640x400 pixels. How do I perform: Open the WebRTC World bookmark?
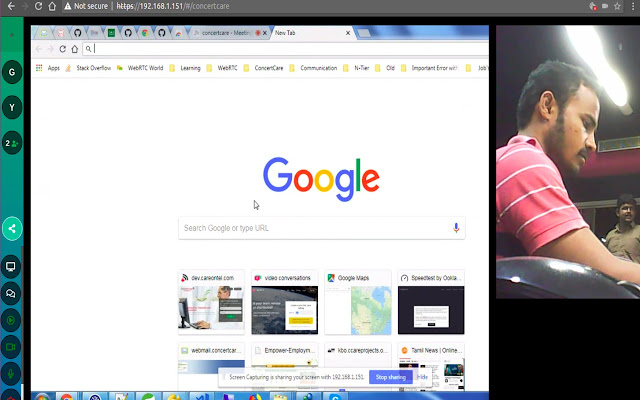pyautogui.click(x=140, y=68)
